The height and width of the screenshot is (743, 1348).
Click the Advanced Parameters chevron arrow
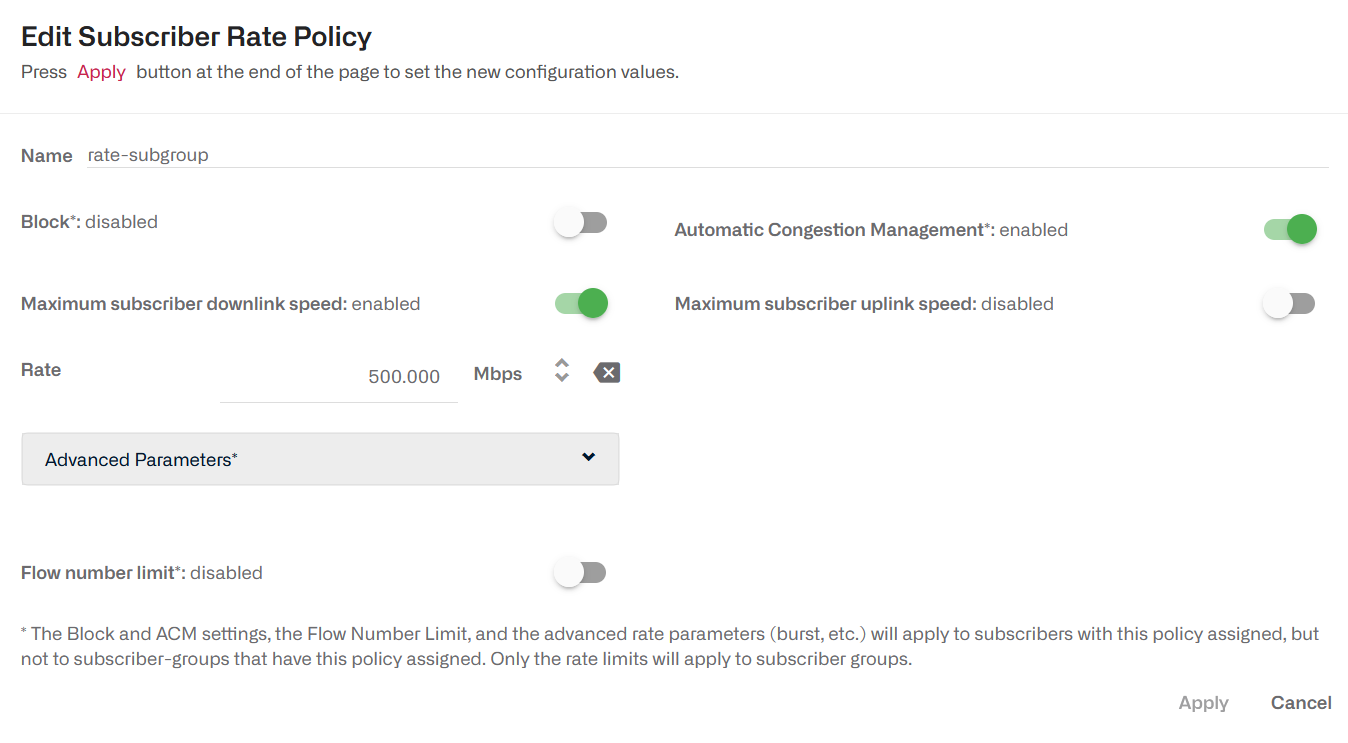(x=588, y=457)
